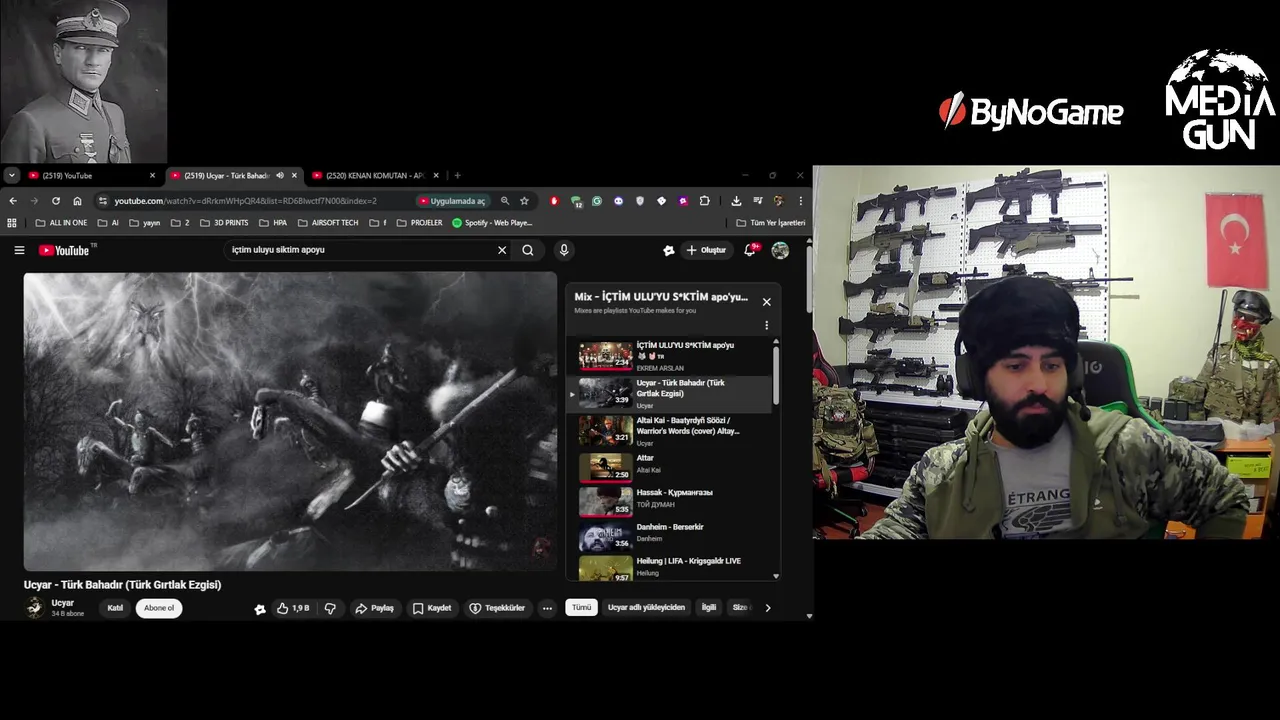
Task: Open the Chrome apps grid shortcut
Action: point(12,223)
